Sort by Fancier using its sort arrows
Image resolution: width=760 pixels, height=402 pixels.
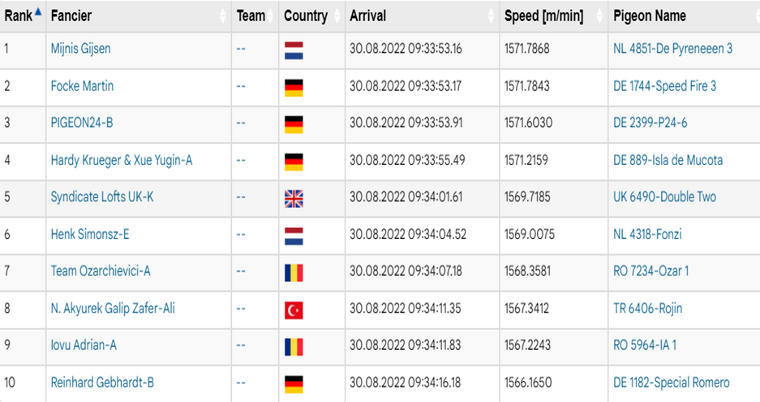coord(222,16)
